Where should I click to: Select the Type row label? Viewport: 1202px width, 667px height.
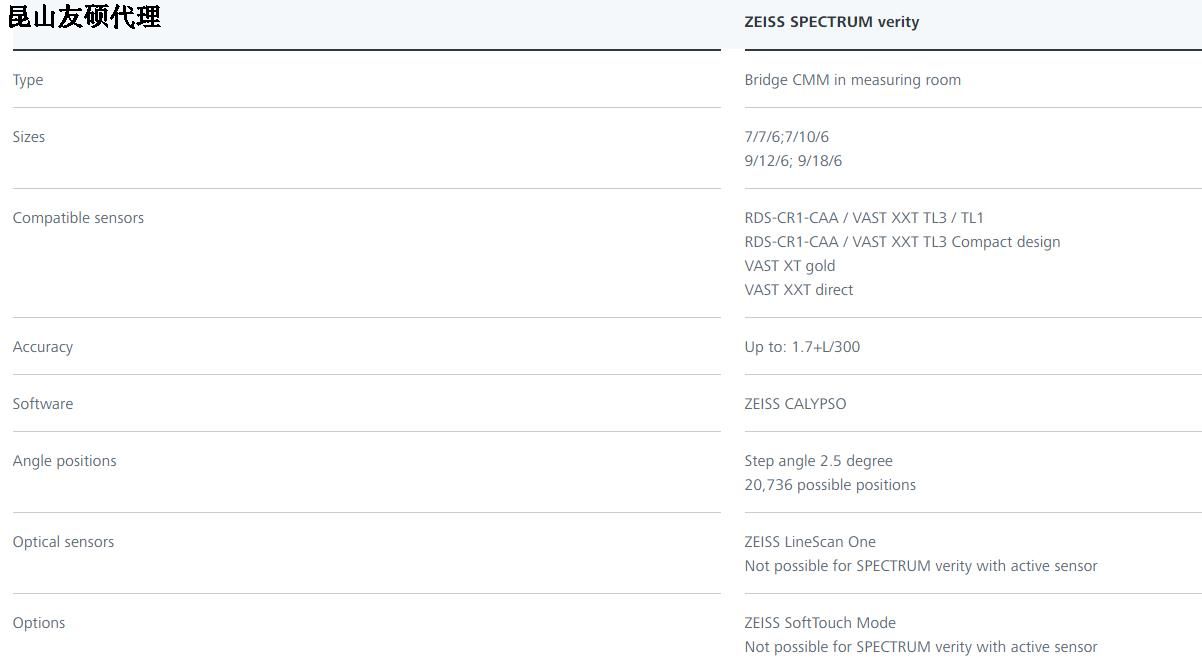pyautogui.click(x=28, y=80)
